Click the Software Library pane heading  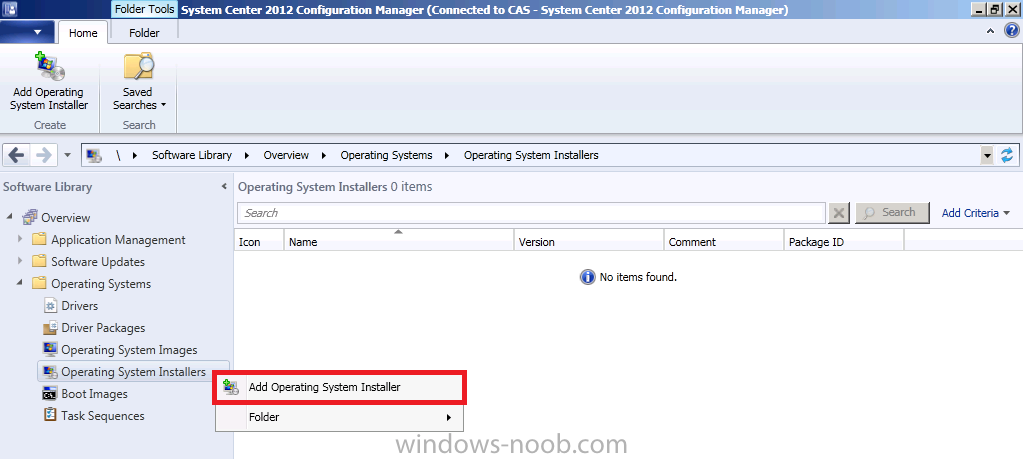click(x=48, y=187)
